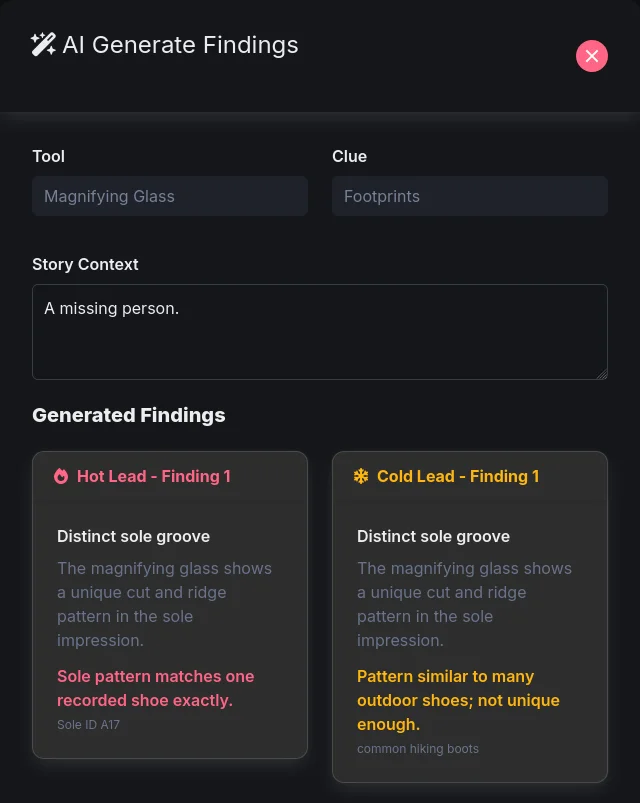This screenshot has height=803, width=640.
Task: Click the common hiking boots note
Action: click(x=418, y=749)
